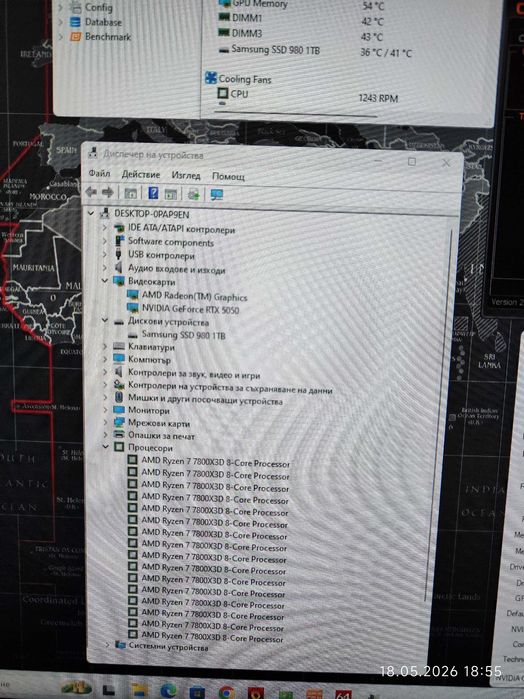
Task: Expand IDE ATA/ATAPI контролери category
Action: [x=105, y=228]
